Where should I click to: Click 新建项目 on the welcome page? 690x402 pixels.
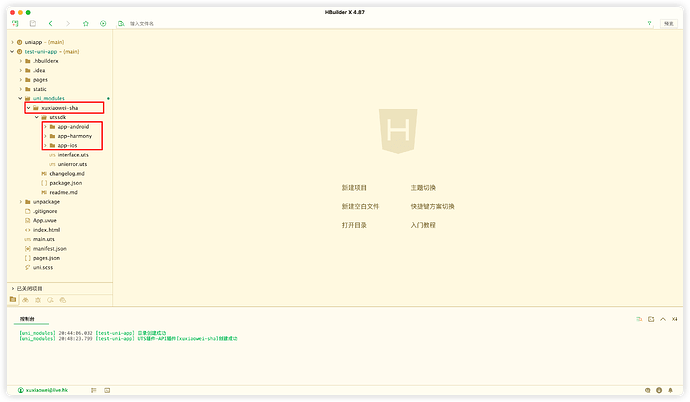click(x=354, y=187)
